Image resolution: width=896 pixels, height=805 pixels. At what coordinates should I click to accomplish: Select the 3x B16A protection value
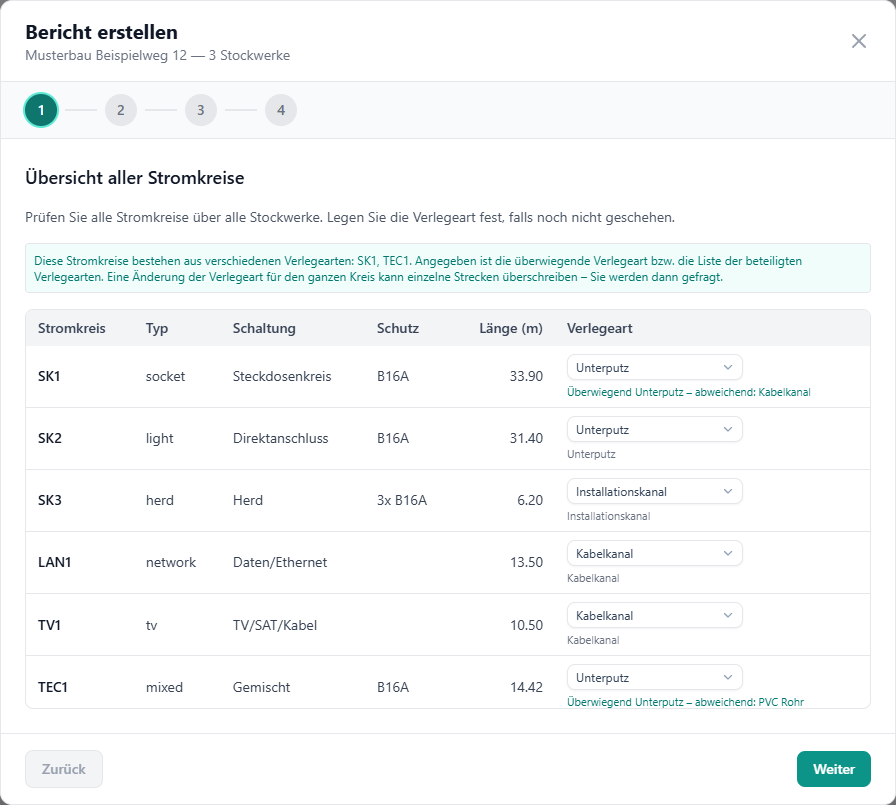[402, 500]
